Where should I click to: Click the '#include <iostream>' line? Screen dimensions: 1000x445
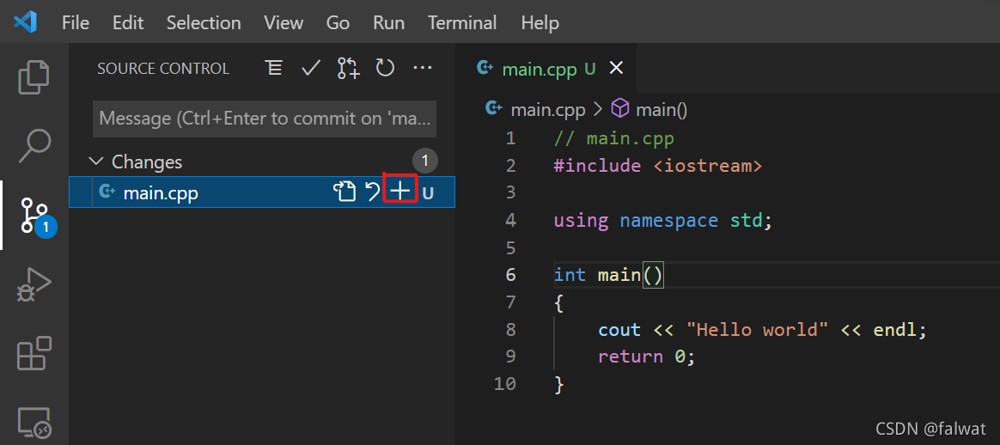pos(658,166)
